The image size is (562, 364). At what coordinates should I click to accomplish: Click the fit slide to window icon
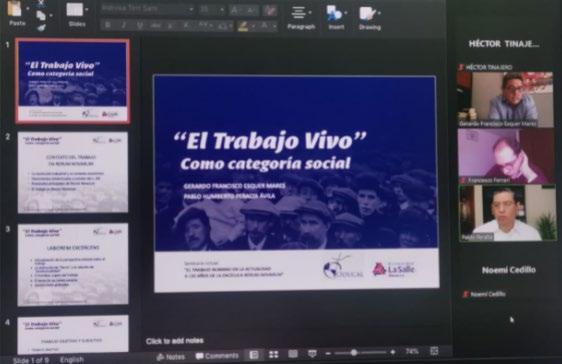pyautogui.click(x=434, y=351)
